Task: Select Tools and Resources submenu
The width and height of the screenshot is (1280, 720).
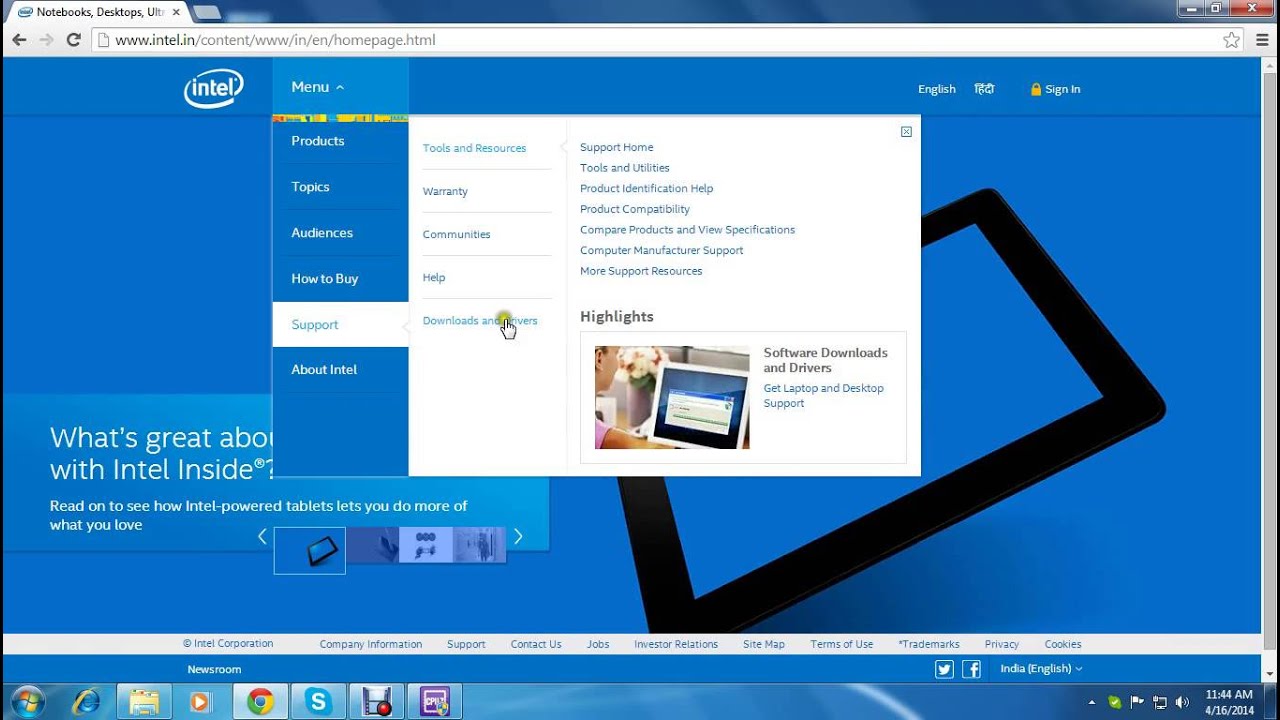Action: [x=474, y=148]
